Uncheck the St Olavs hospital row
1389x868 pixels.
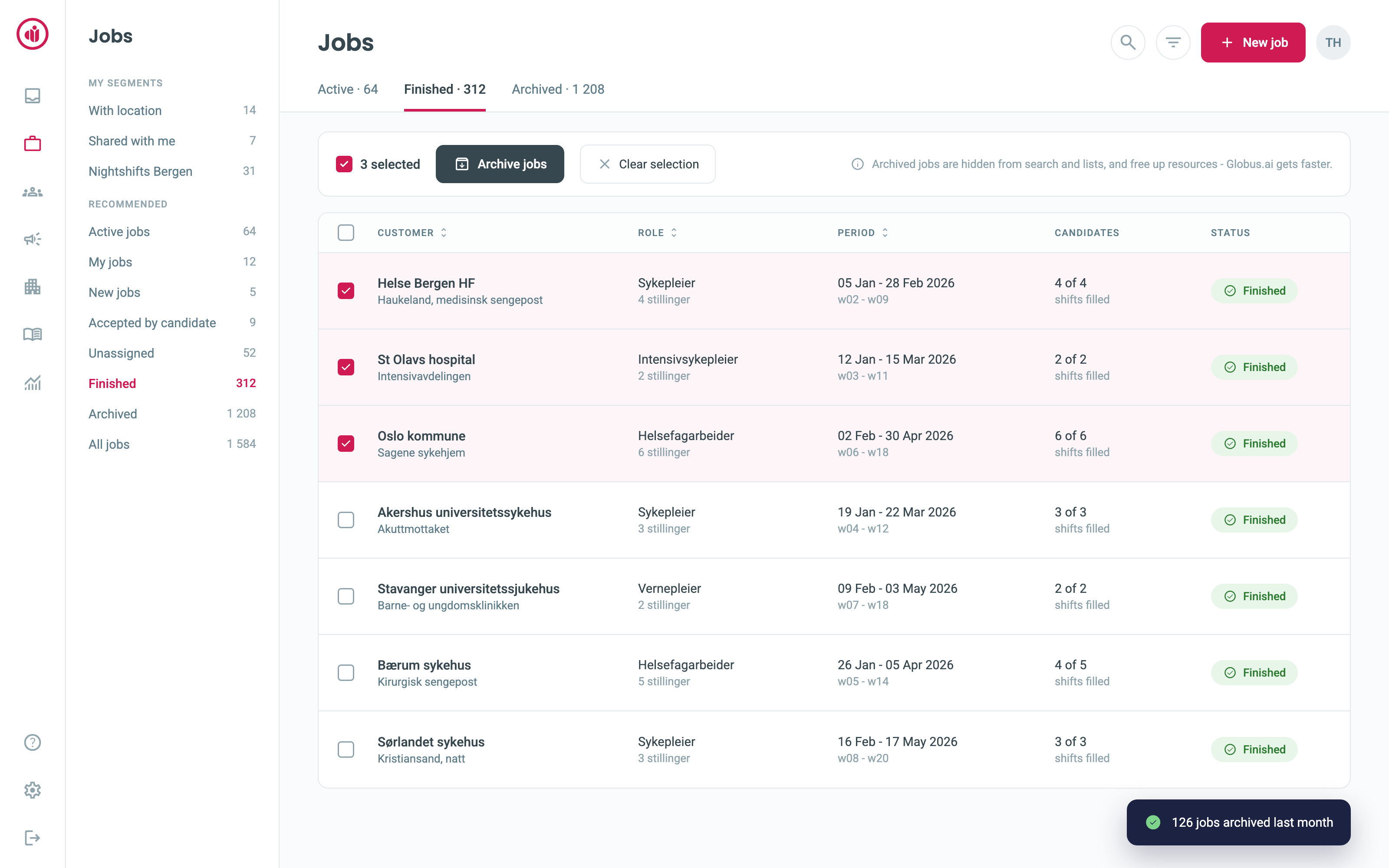click(346, 367)
